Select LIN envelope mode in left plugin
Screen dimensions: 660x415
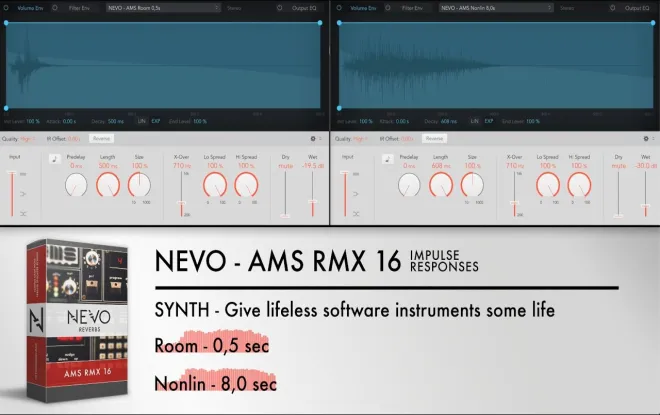pyautogui.click(x=141, y=121)
